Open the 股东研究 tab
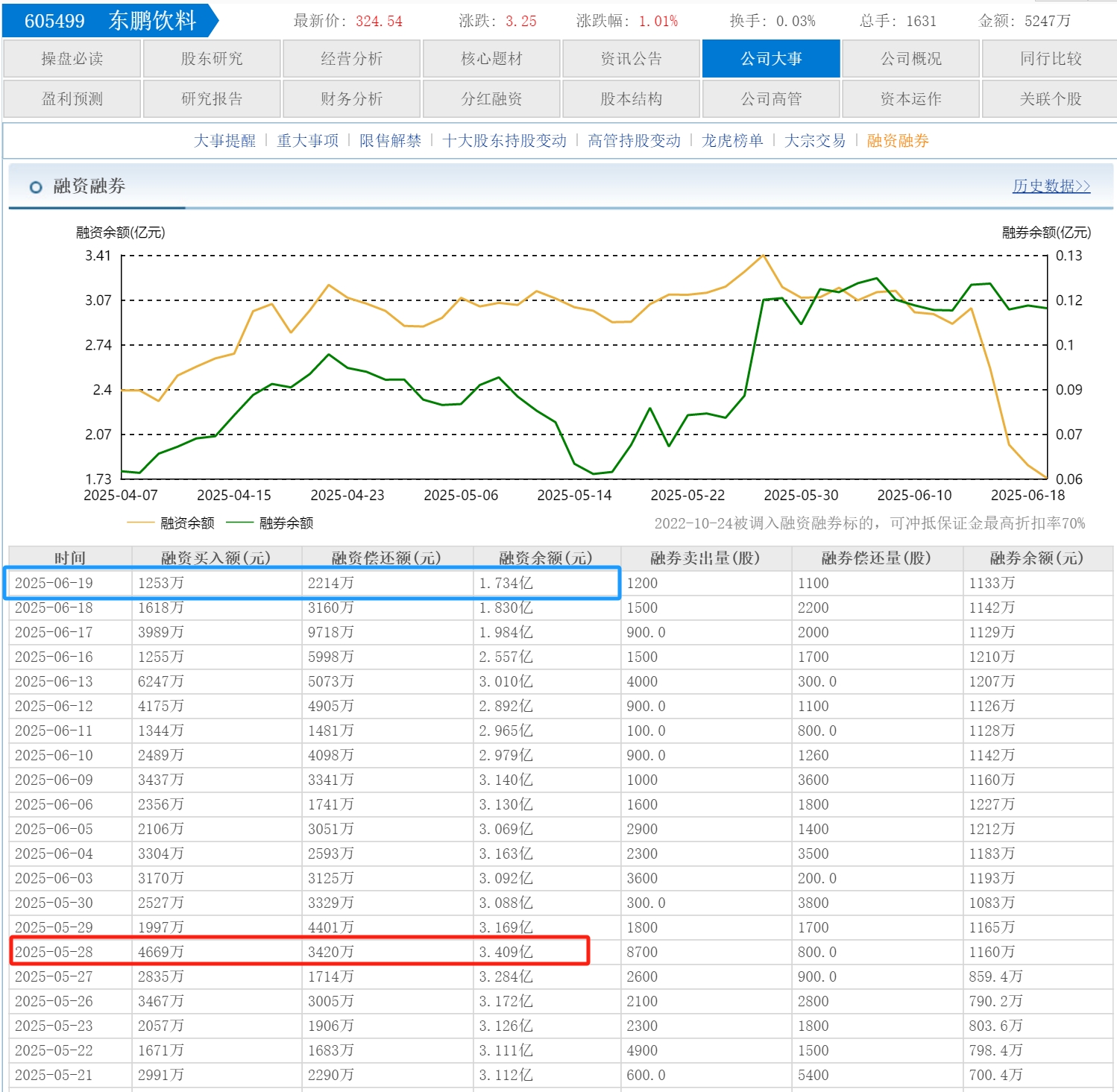Screen dimensions: 1117x1092 coord(212,59)
